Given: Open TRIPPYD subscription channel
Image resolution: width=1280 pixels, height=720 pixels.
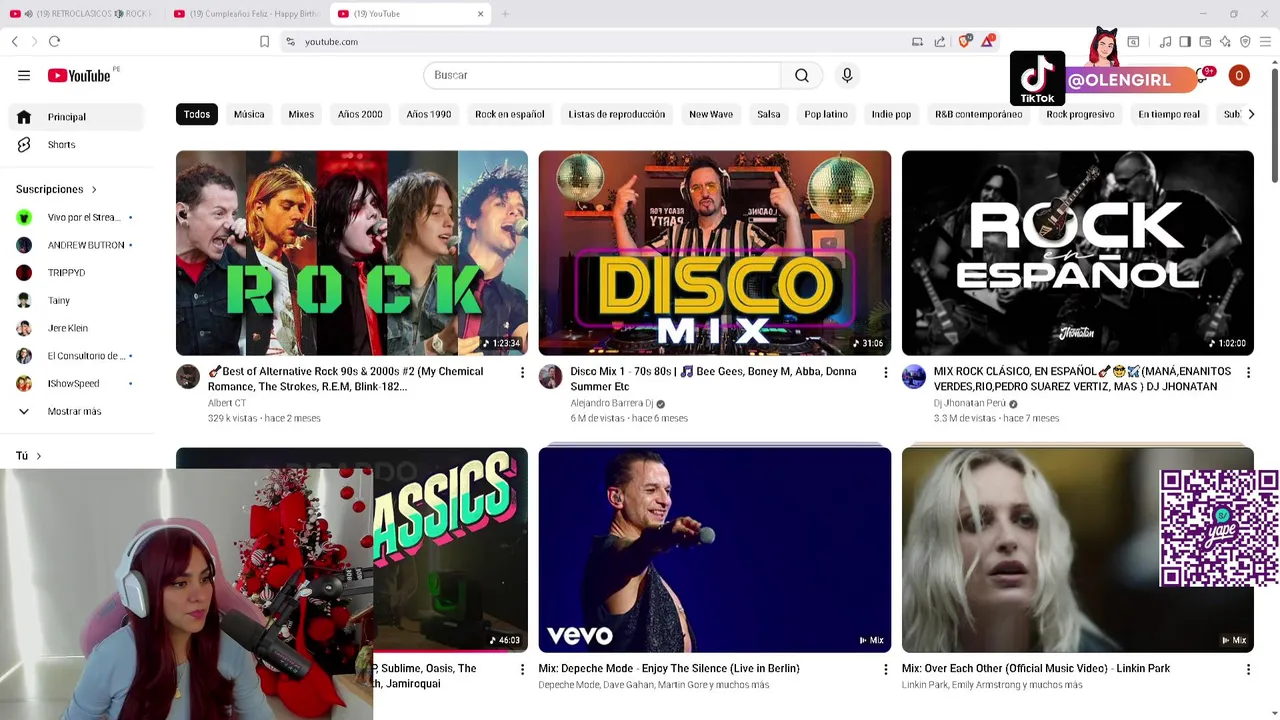Looking at the screenshot, I should coord(76,273).
